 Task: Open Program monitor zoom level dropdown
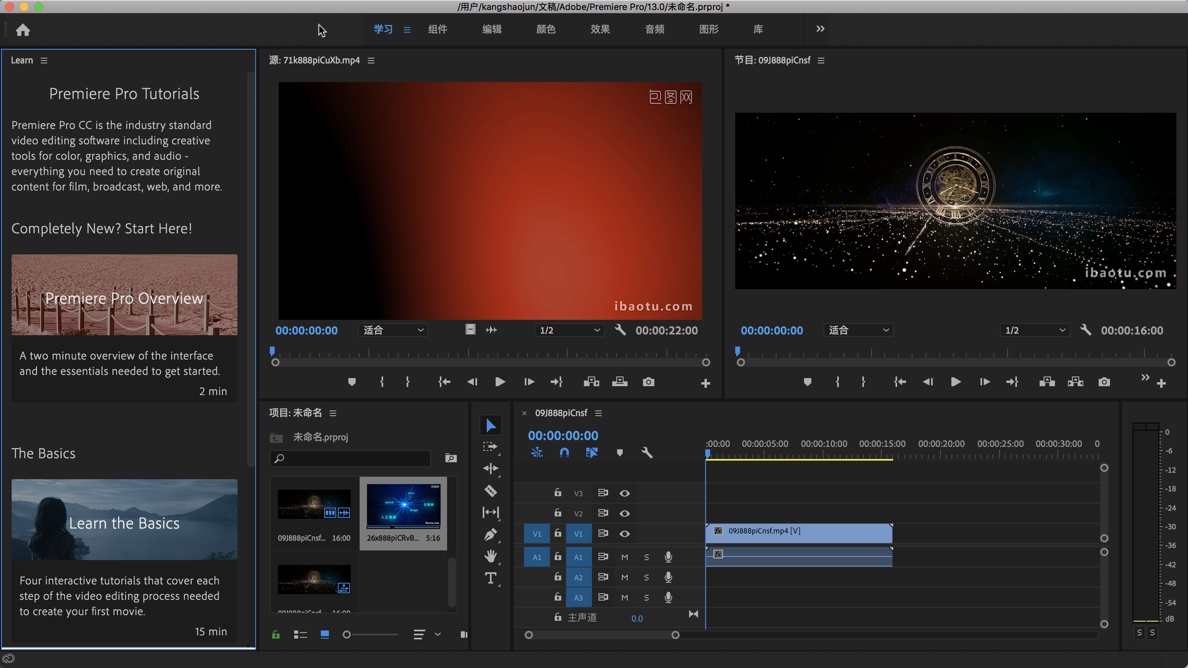(x=858, y=330)
